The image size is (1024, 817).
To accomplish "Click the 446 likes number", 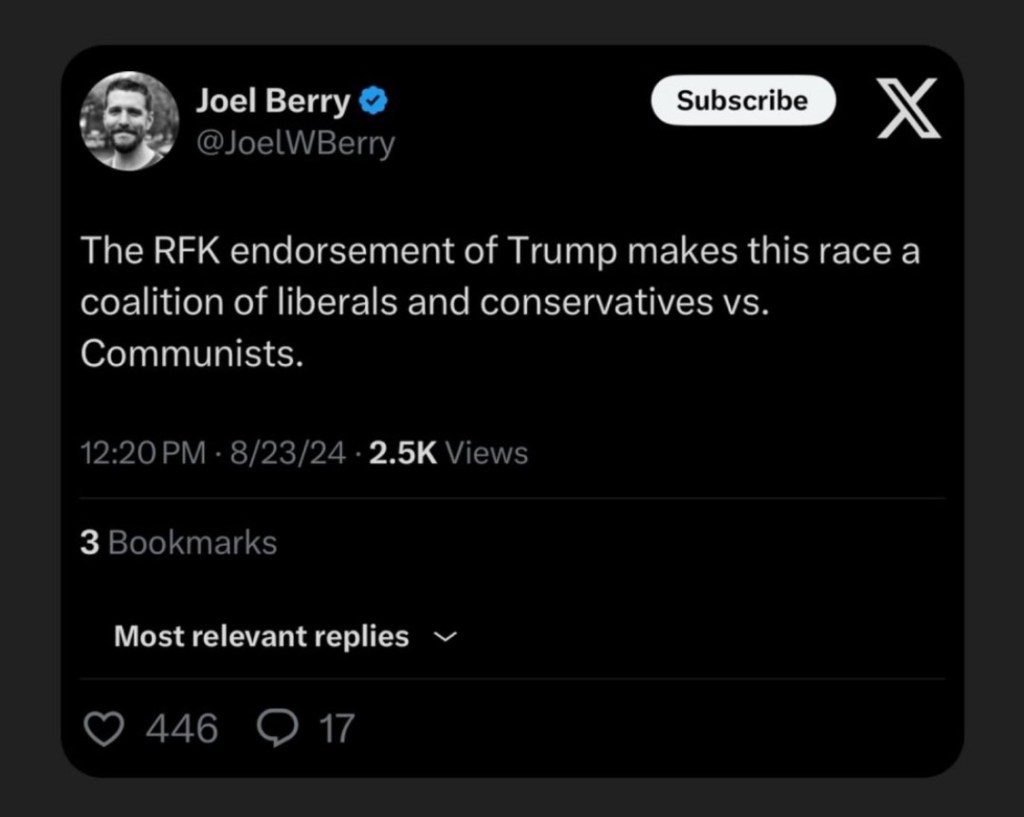I will (x=181, y=728).
